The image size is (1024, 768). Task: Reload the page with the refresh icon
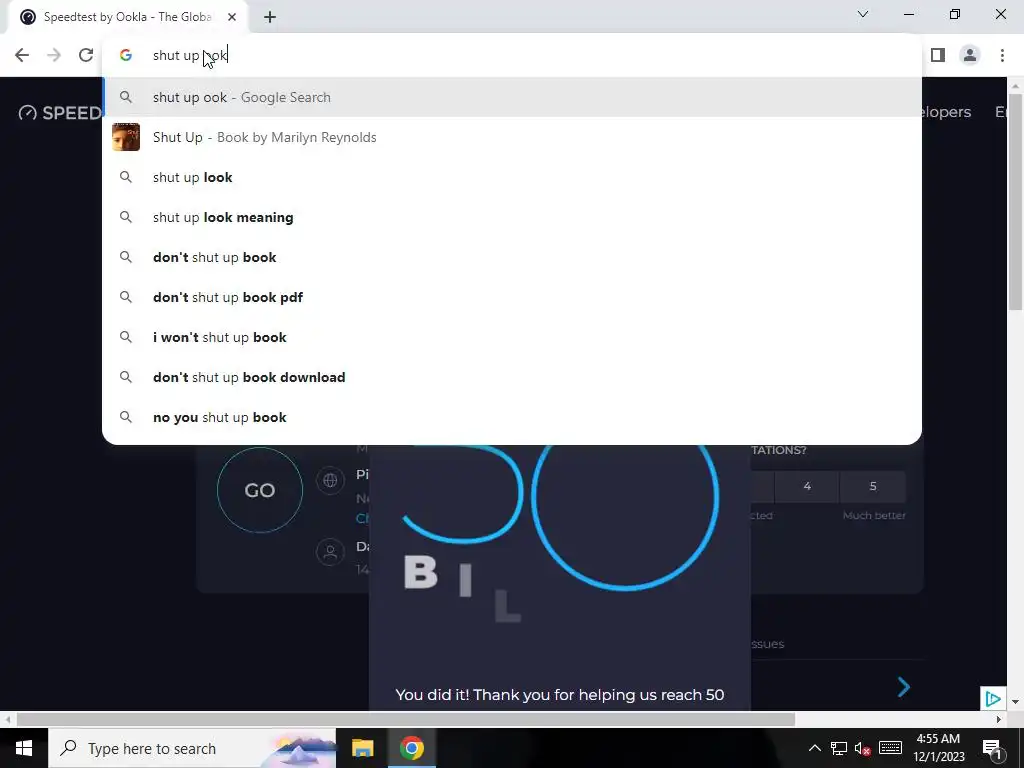pos(86,56)
